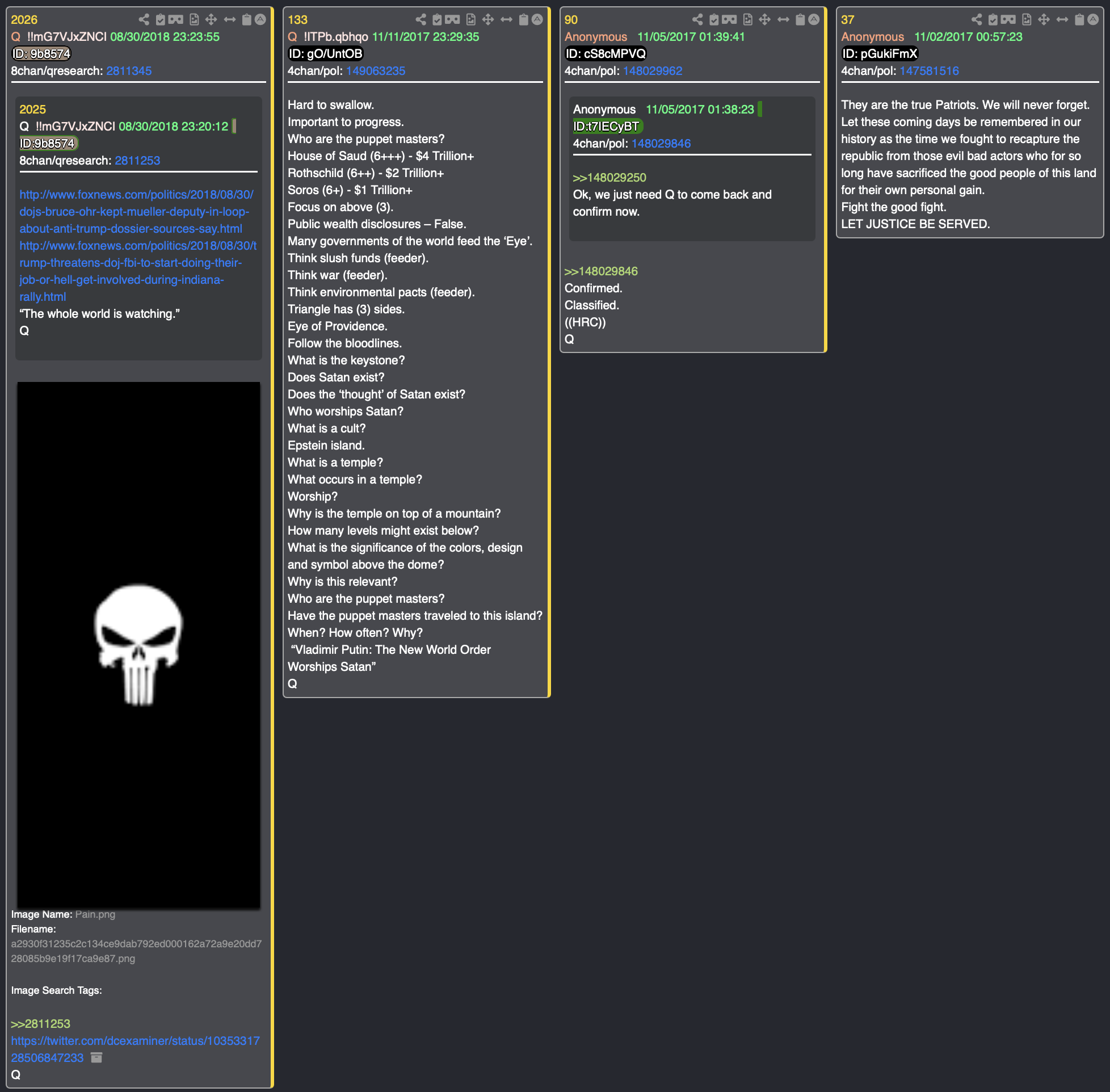Click the circled A icon on post 37
This screenshot has width=1110, height=1092.
pyautogui.click(x=1094, y=19)
